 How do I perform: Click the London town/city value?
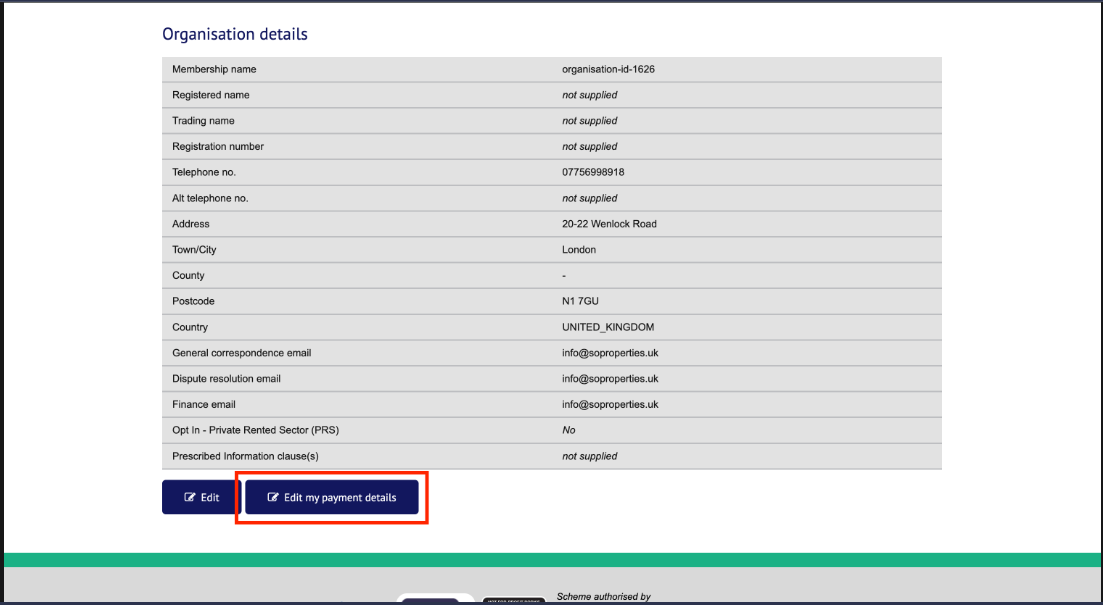579,250
